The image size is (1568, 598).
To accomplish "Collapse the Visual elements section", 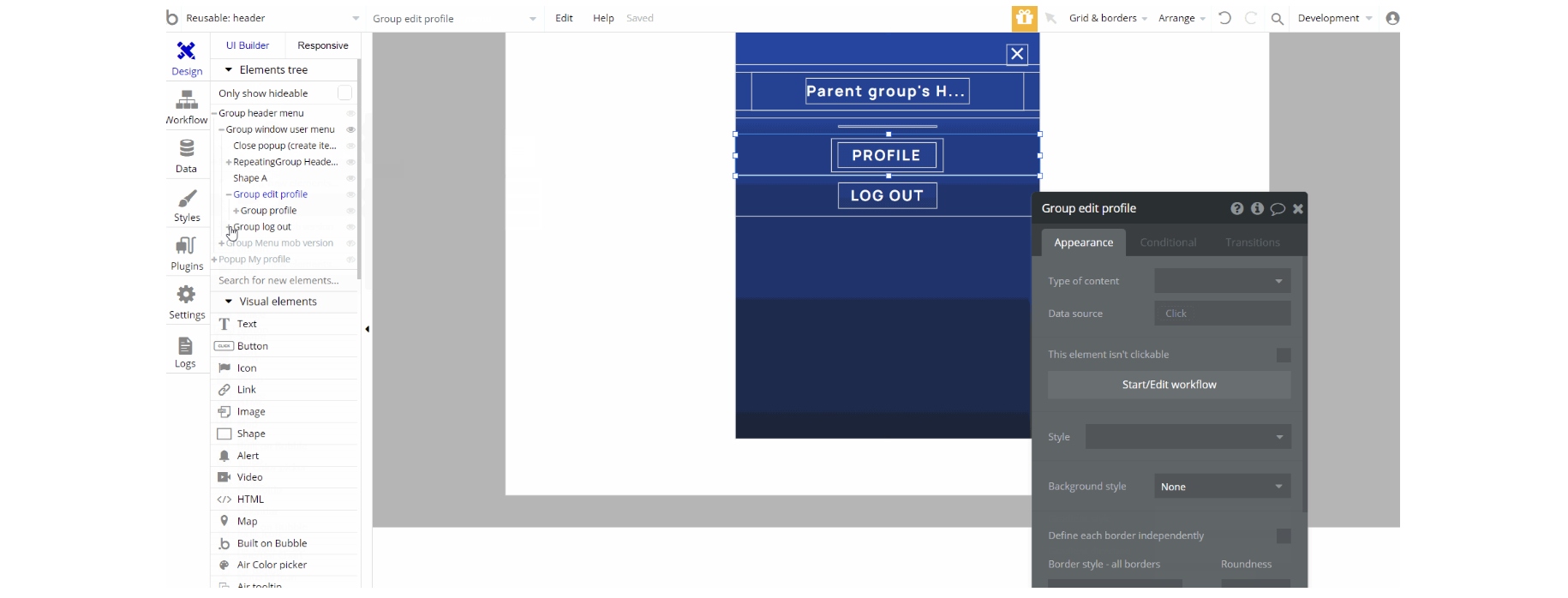I will coord(229,302).
